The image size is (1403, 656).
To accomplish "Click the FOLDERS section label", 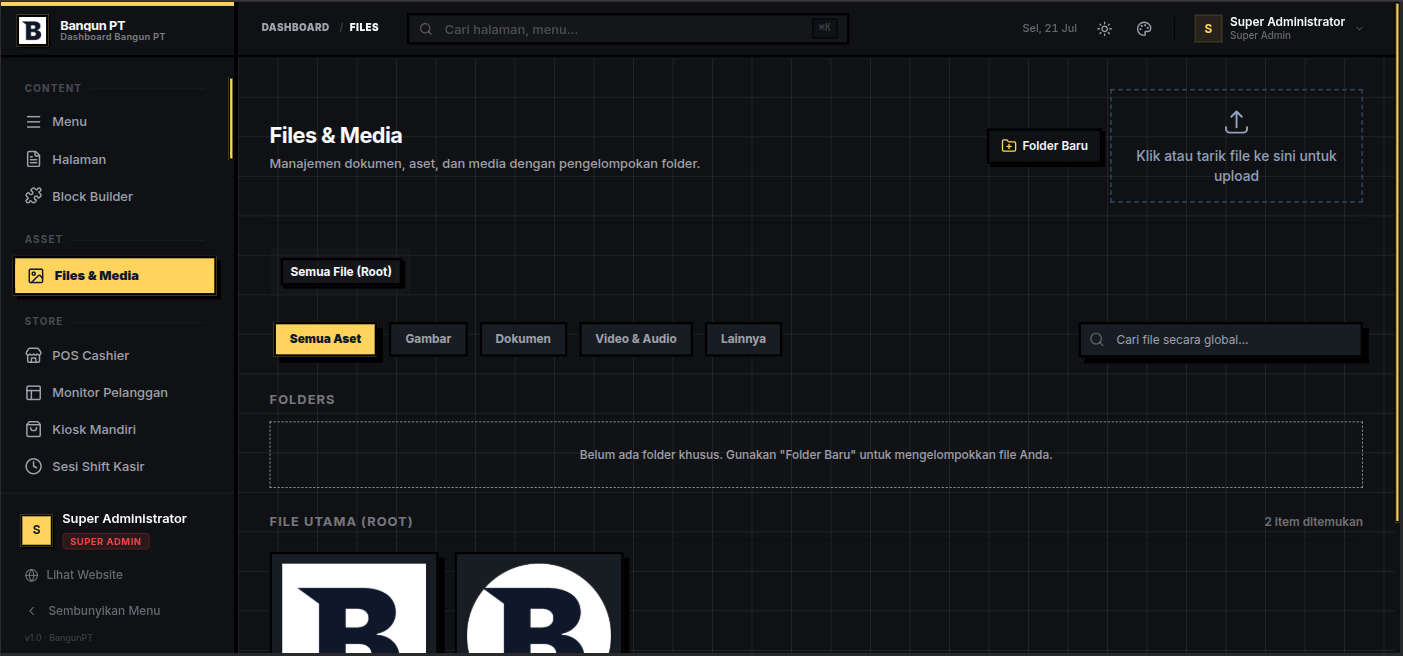I will (302, 400).
